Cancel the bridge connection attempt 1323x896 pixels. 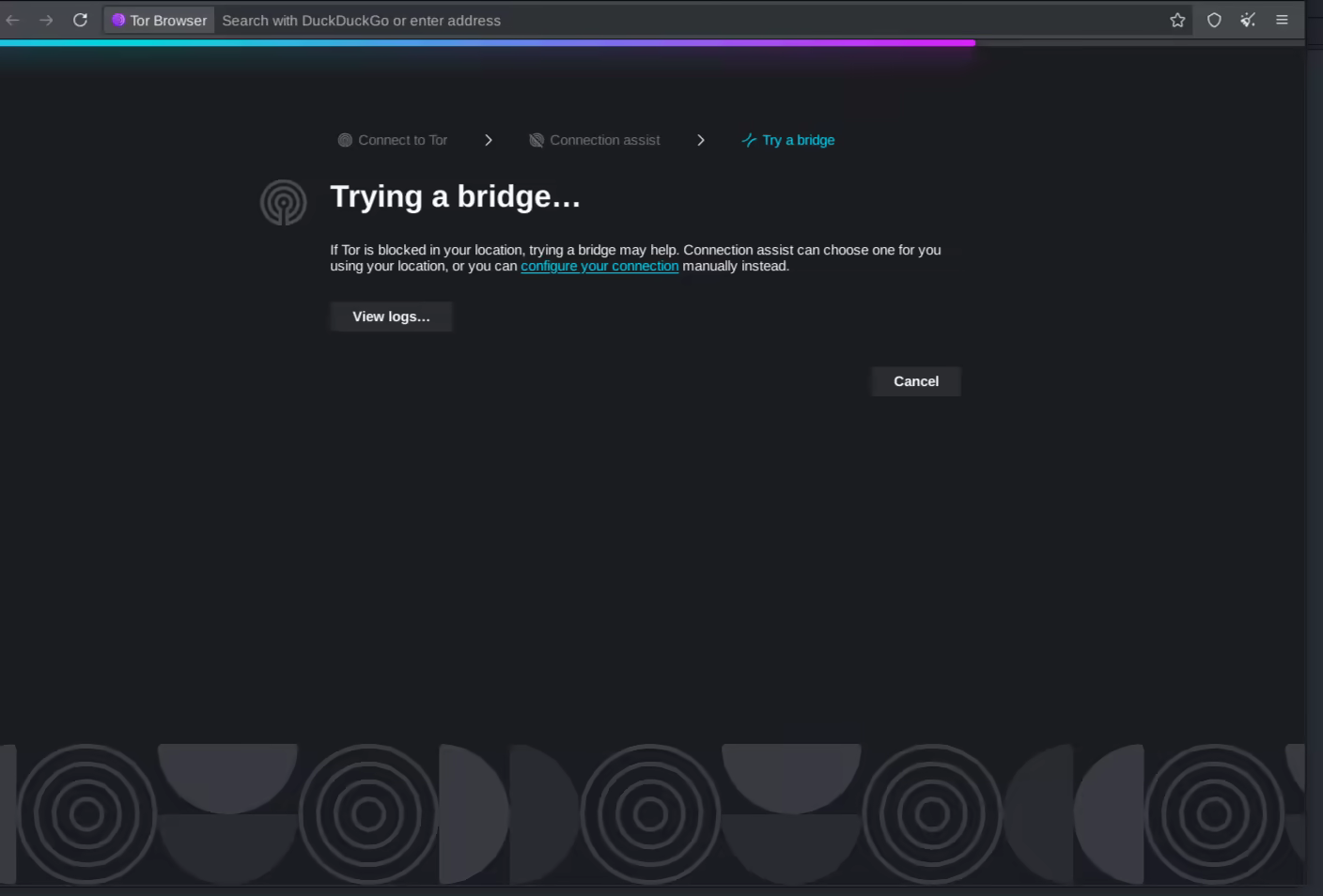tap(915, 381)
